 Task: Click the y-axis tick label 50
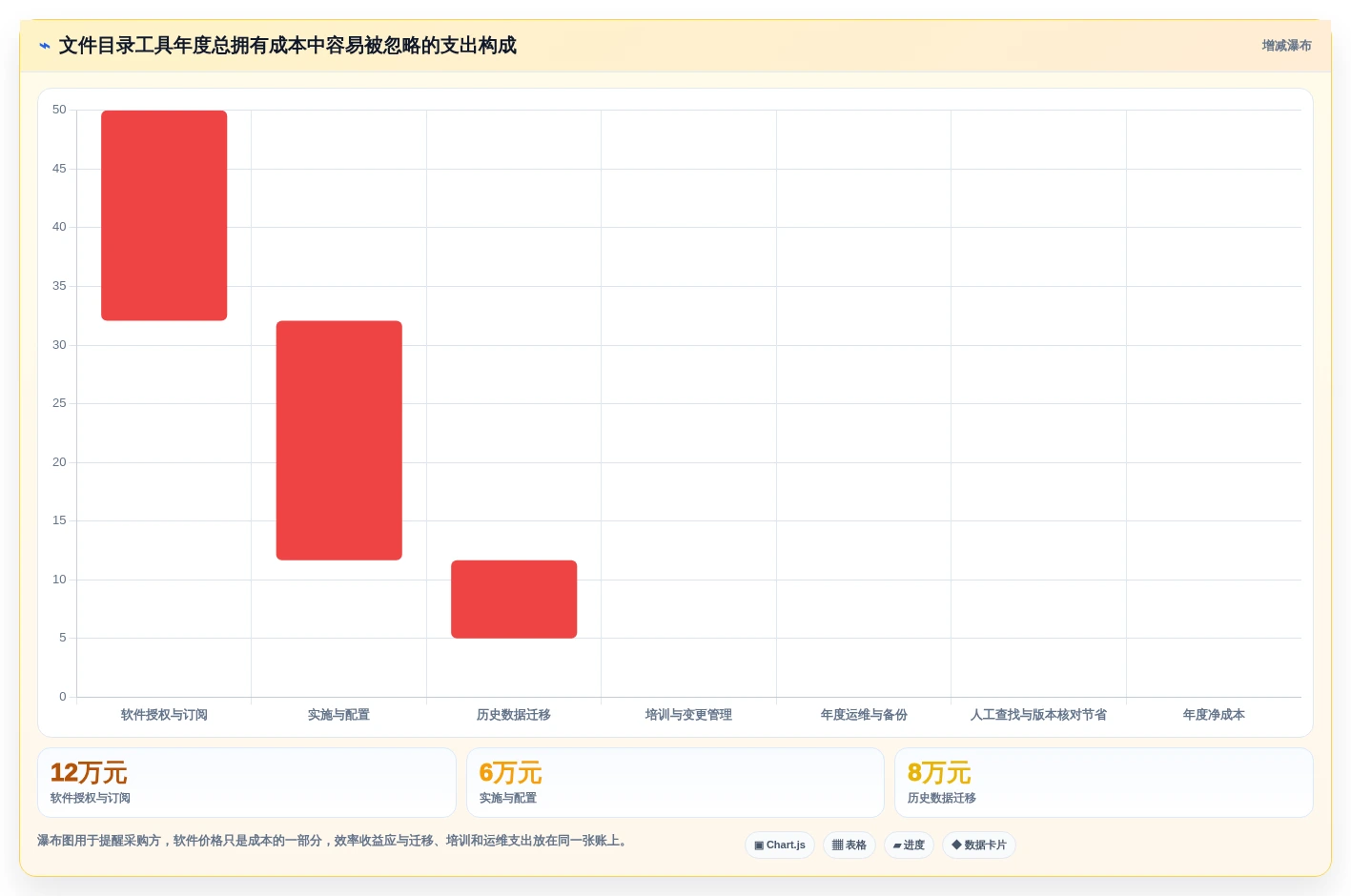59,110
